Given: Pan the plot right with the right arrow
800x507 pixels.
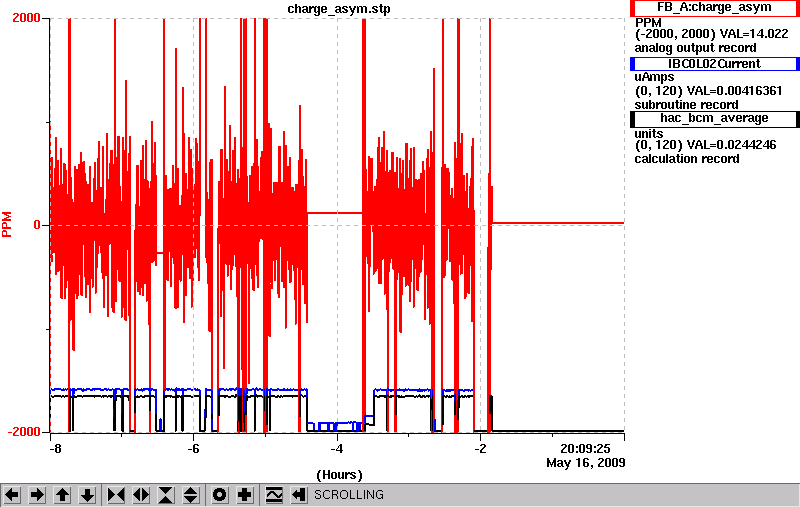Looking at the screenshot, I should (37, 495).
